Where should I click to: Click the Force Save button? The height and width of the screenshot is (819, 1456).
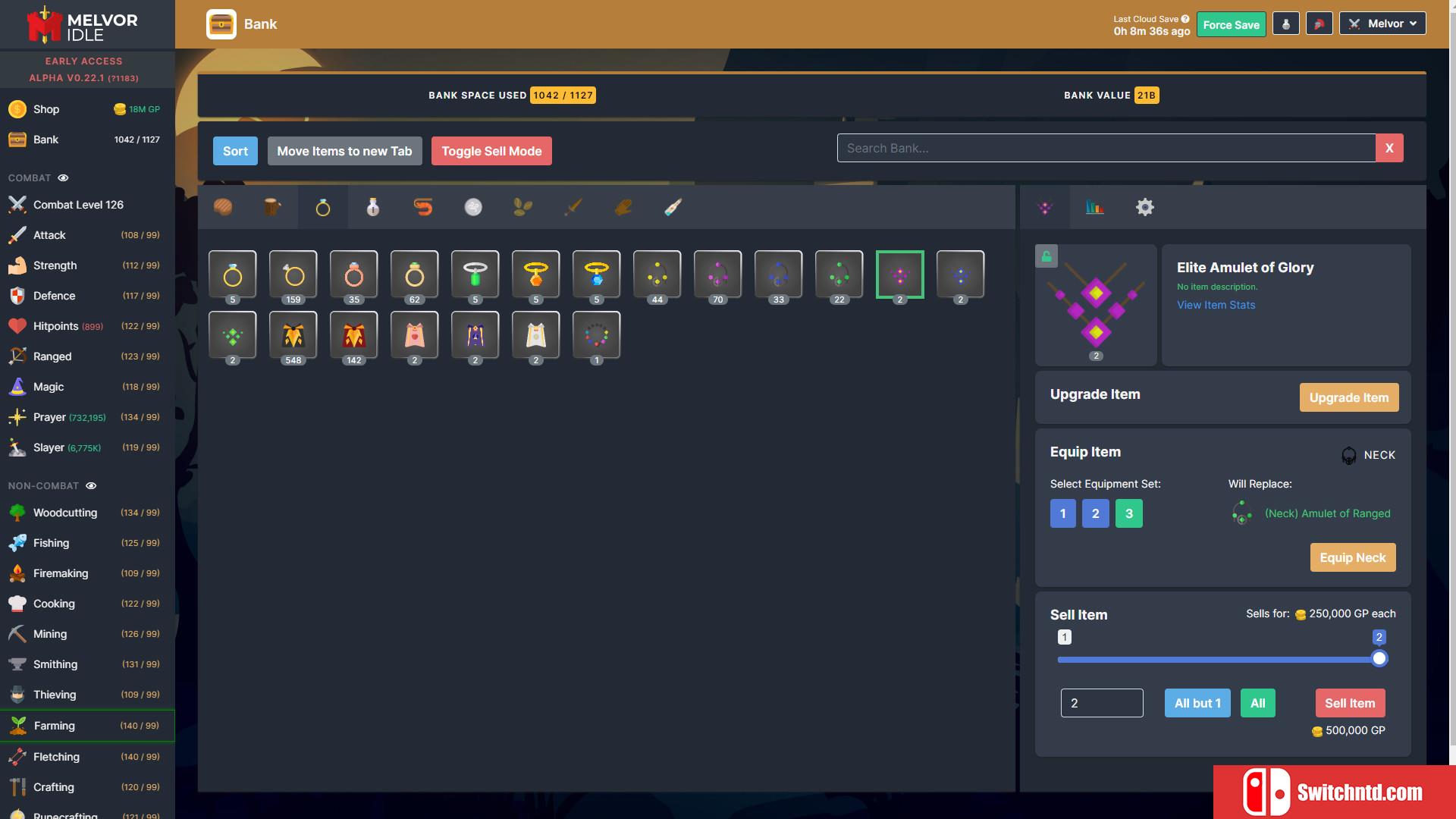point(1231,24)
